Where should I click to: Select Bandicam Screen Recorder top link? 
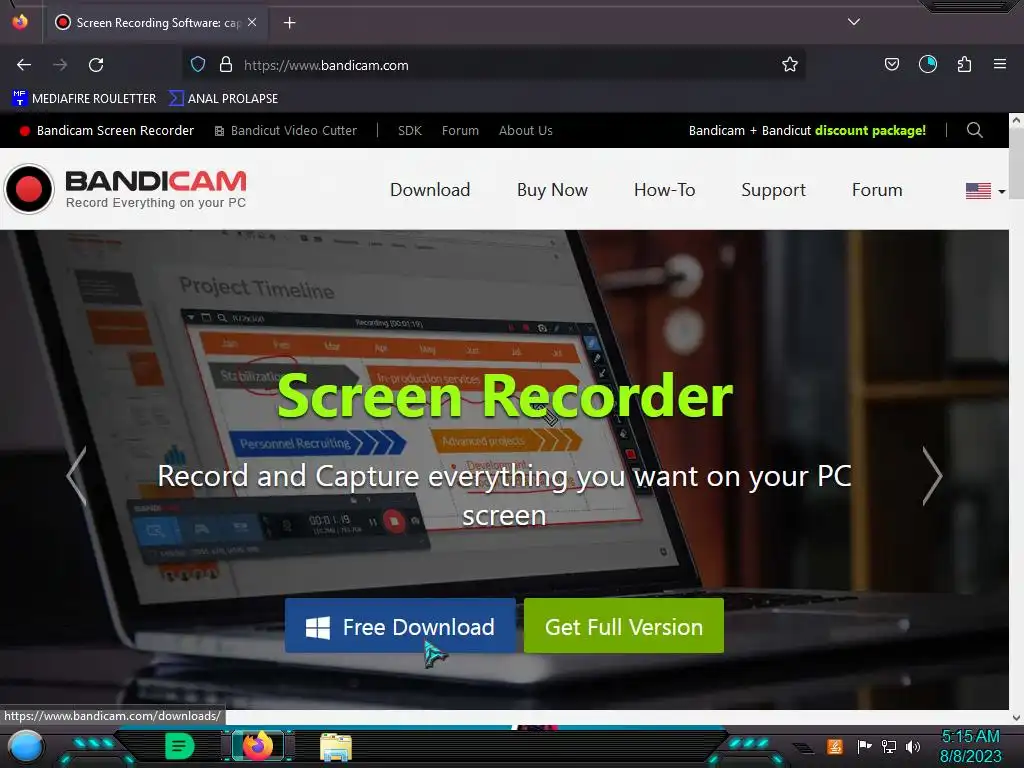pos(107,131)
